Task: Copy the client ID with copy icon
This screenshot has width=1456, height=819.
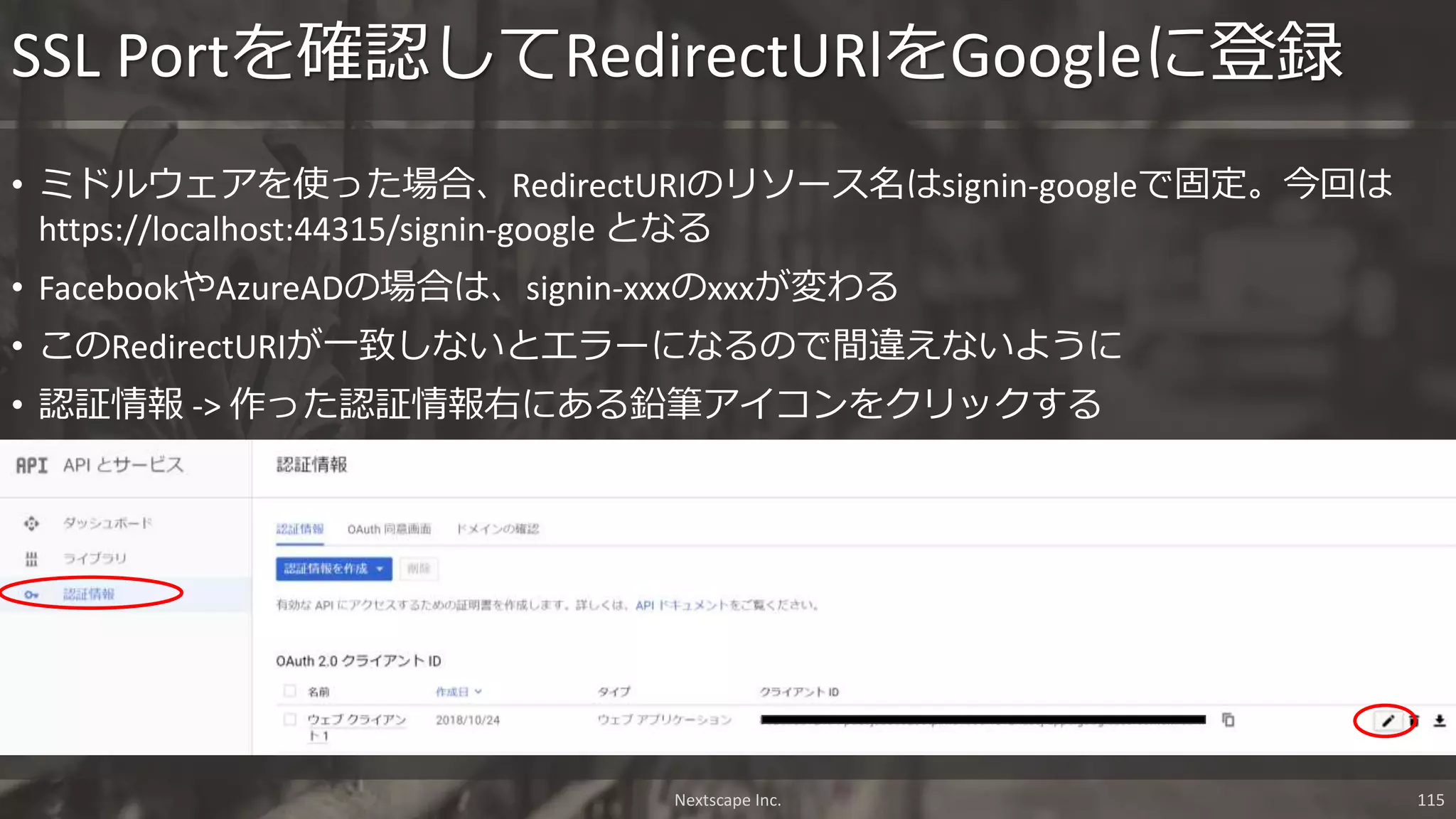Action: point(1228,719)
